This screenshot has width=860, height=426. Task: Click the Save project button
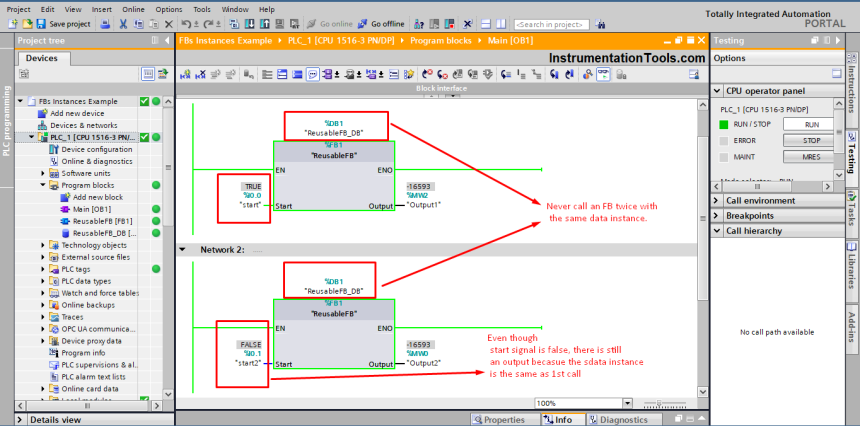[64, 24]
